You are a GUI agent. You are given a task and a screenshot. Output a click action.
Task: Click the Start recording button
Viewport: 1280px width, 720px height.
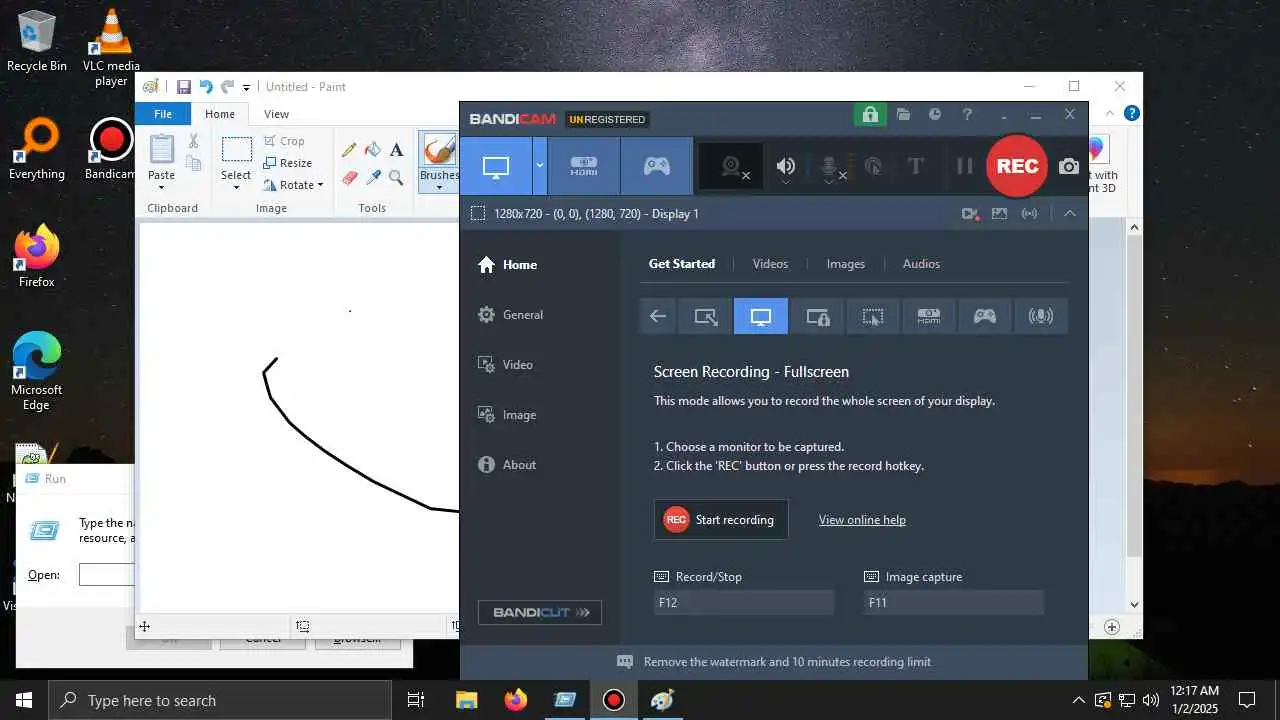coord(721,520)
